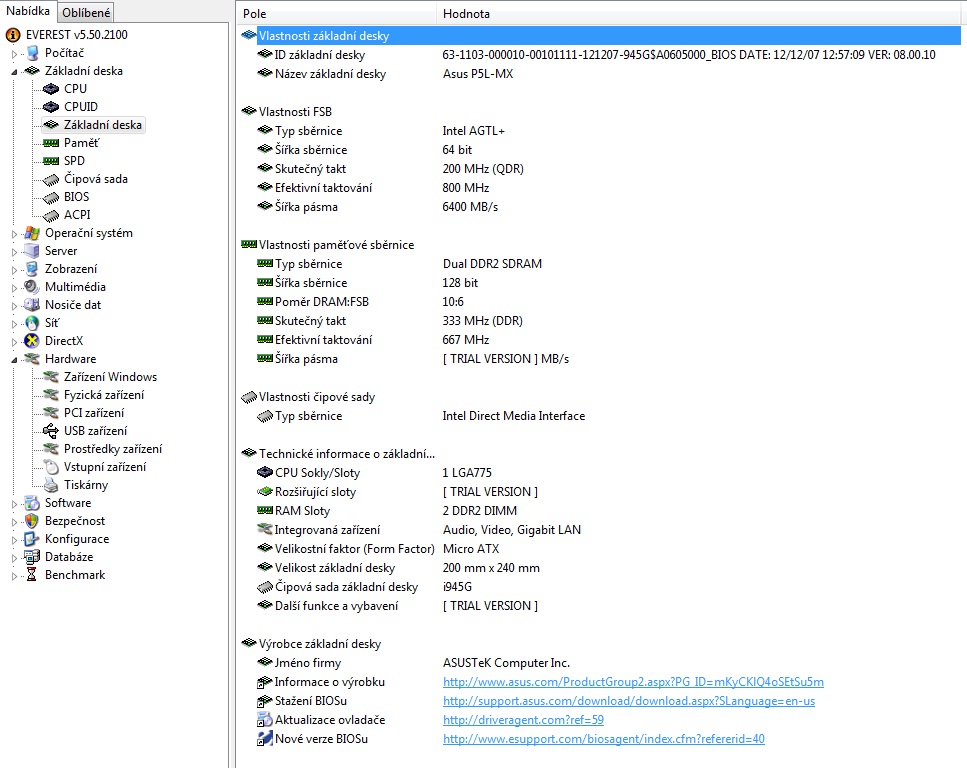Select Prostředky zařízení in tree
The image size is (967, 769).
pos(113,449)
